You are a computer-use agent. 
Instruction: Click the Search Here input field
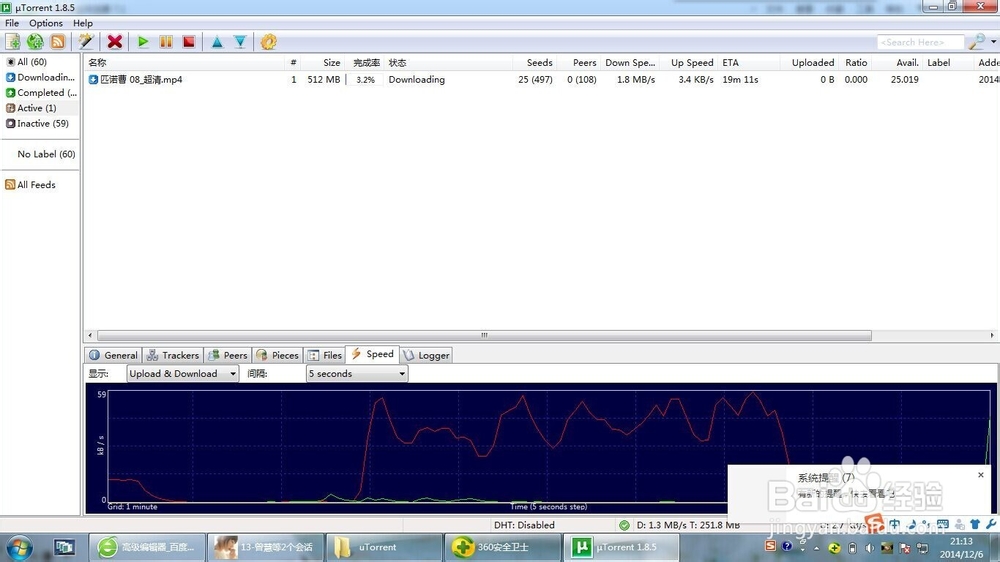coord(920,42)
